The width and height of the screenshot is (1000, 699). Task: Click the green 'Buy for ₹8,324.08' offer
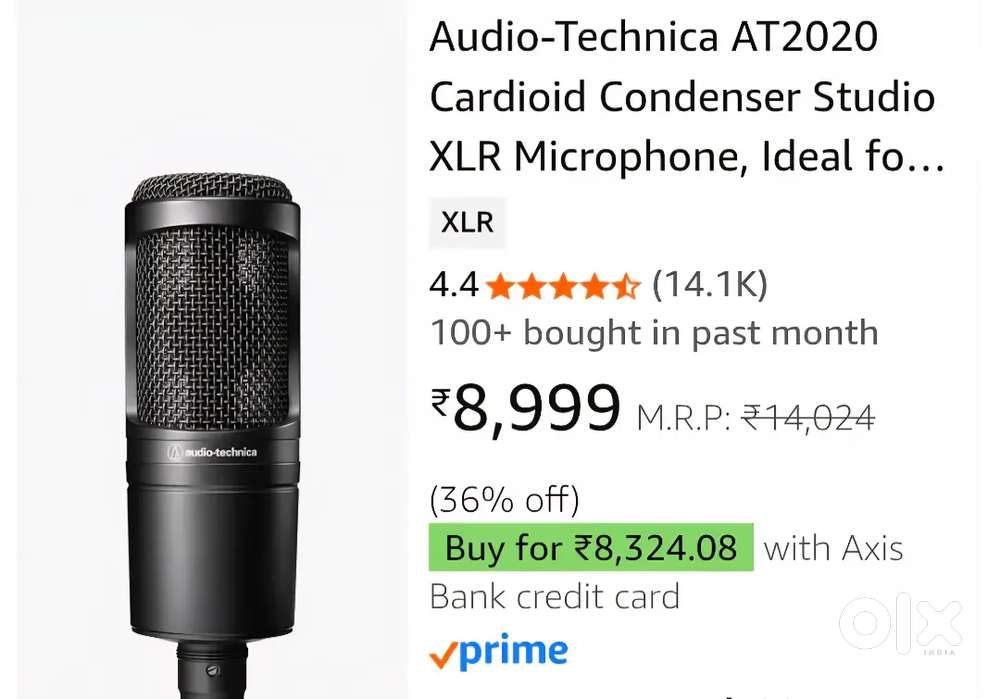[590, 548]
